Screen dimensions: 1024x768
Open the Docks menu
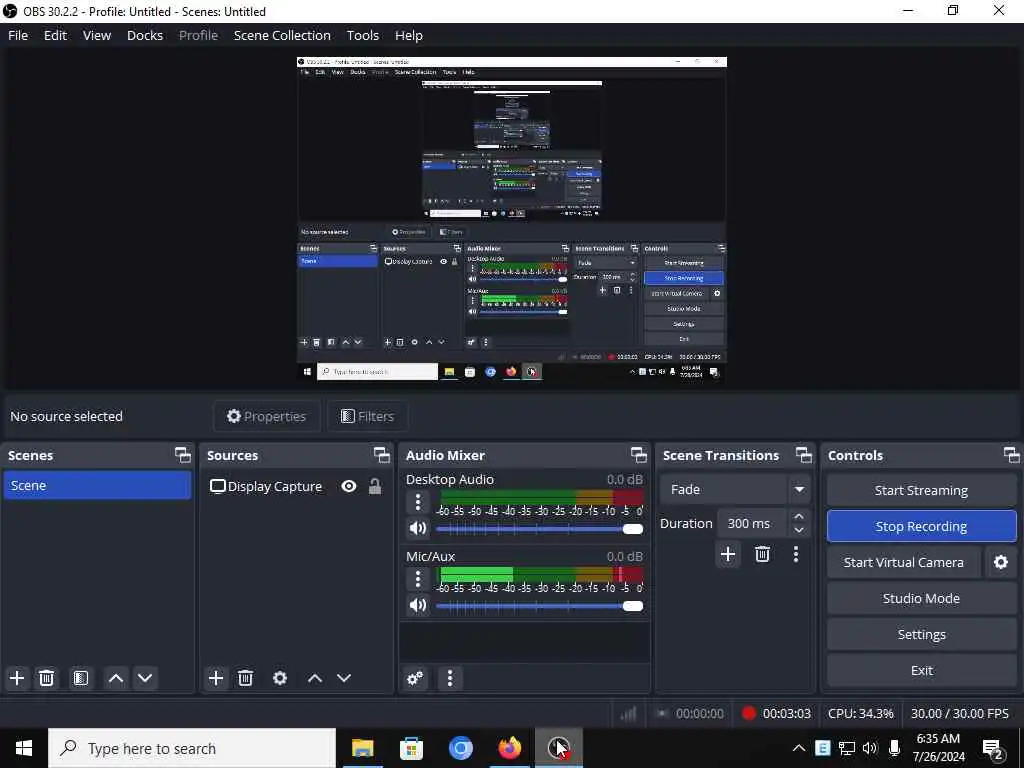click(145, 35)
